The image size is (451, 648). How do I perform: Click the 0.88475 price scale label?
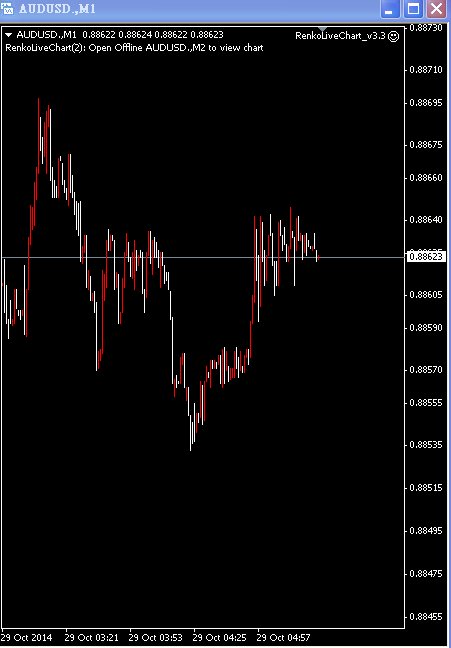tap(426, 574)
